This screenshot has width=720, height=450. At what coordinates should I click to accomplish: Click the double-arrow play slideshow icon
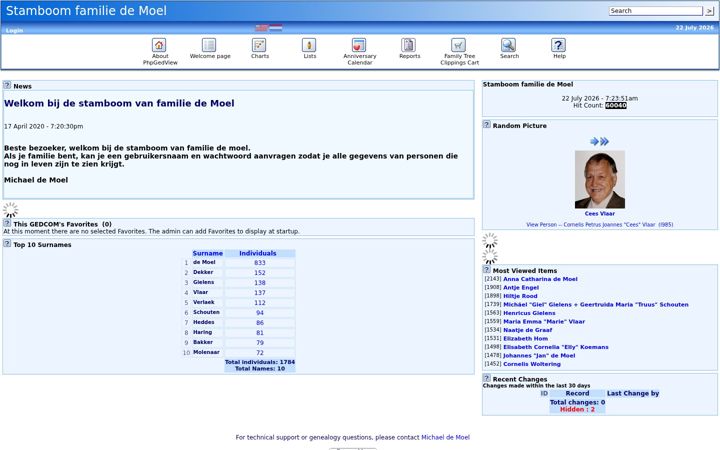[x=605, y=141]
